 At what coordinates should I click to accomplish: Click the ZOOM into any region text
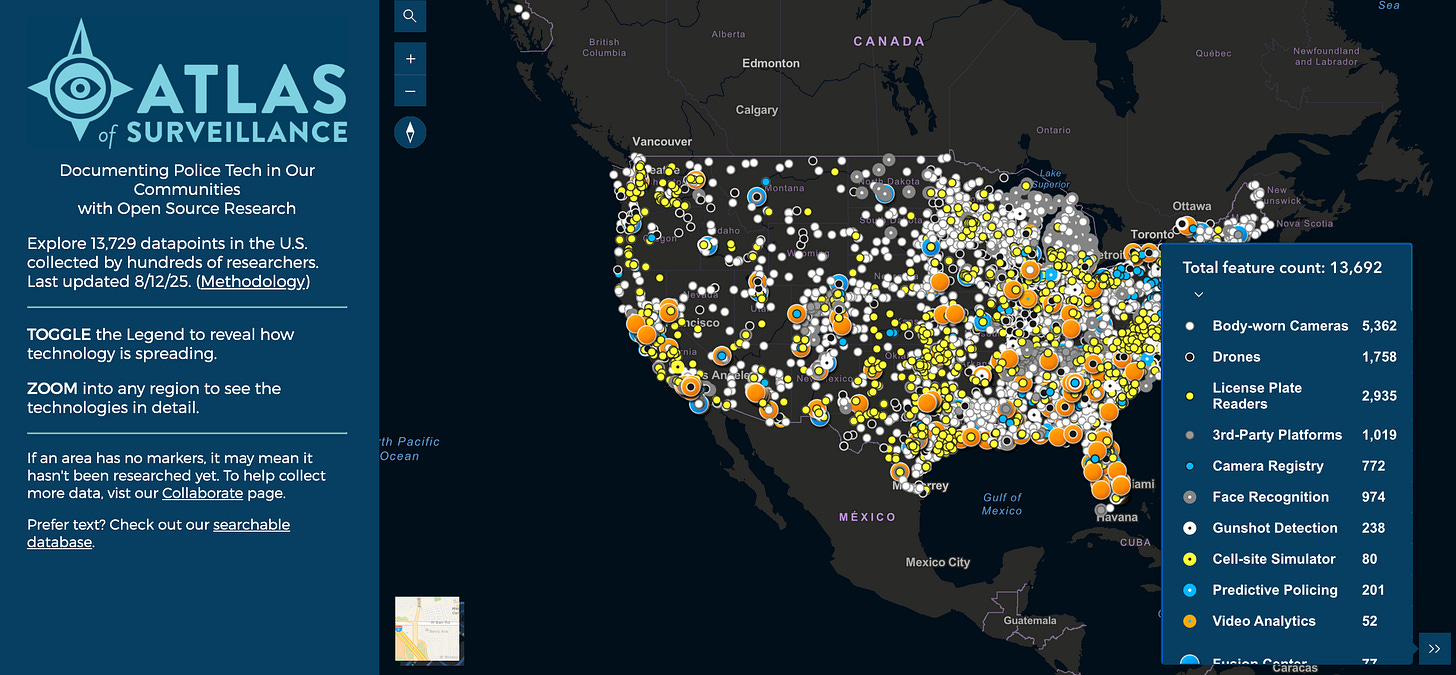pyautogui.click(x=154, y=398)
